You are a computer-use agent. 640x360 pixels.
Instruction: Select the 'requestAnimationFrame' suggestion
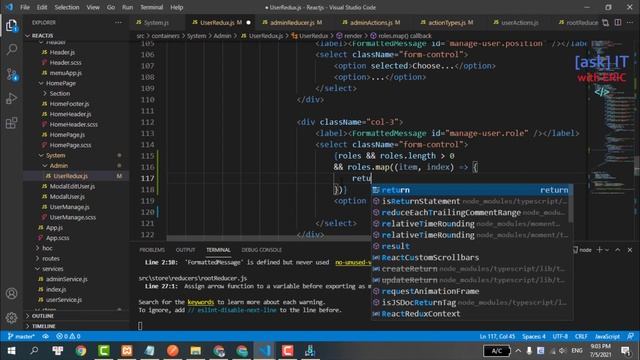[471, 291]
